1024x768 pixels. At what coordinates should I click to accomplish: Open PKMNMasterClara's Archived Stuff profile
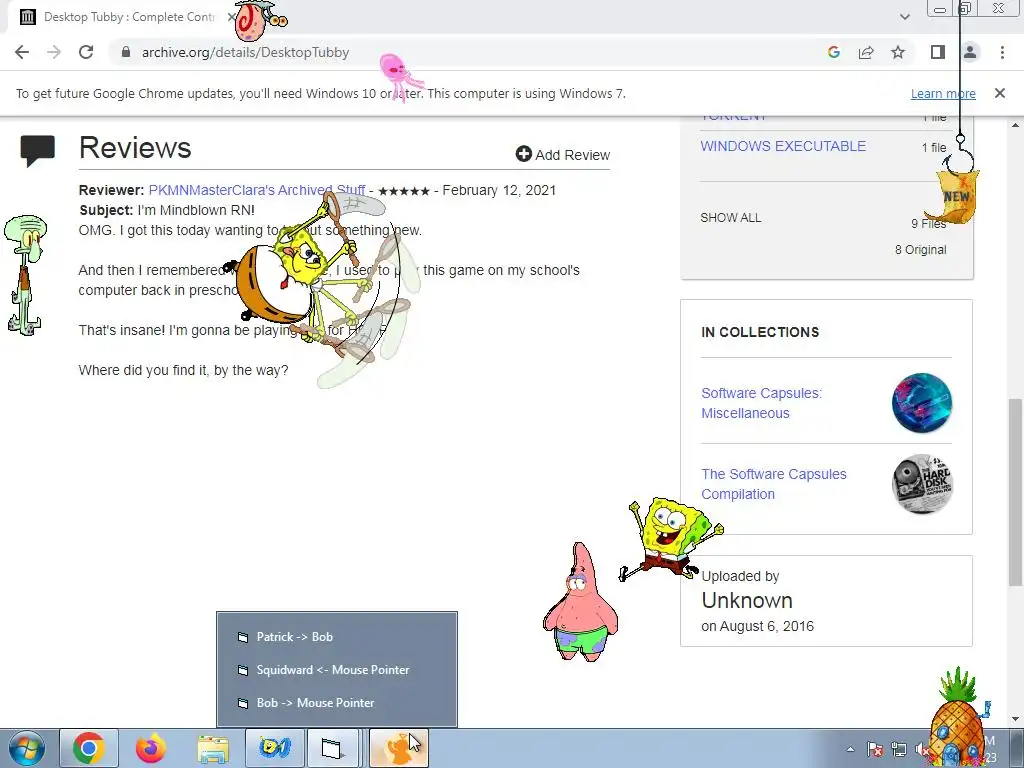257,190
